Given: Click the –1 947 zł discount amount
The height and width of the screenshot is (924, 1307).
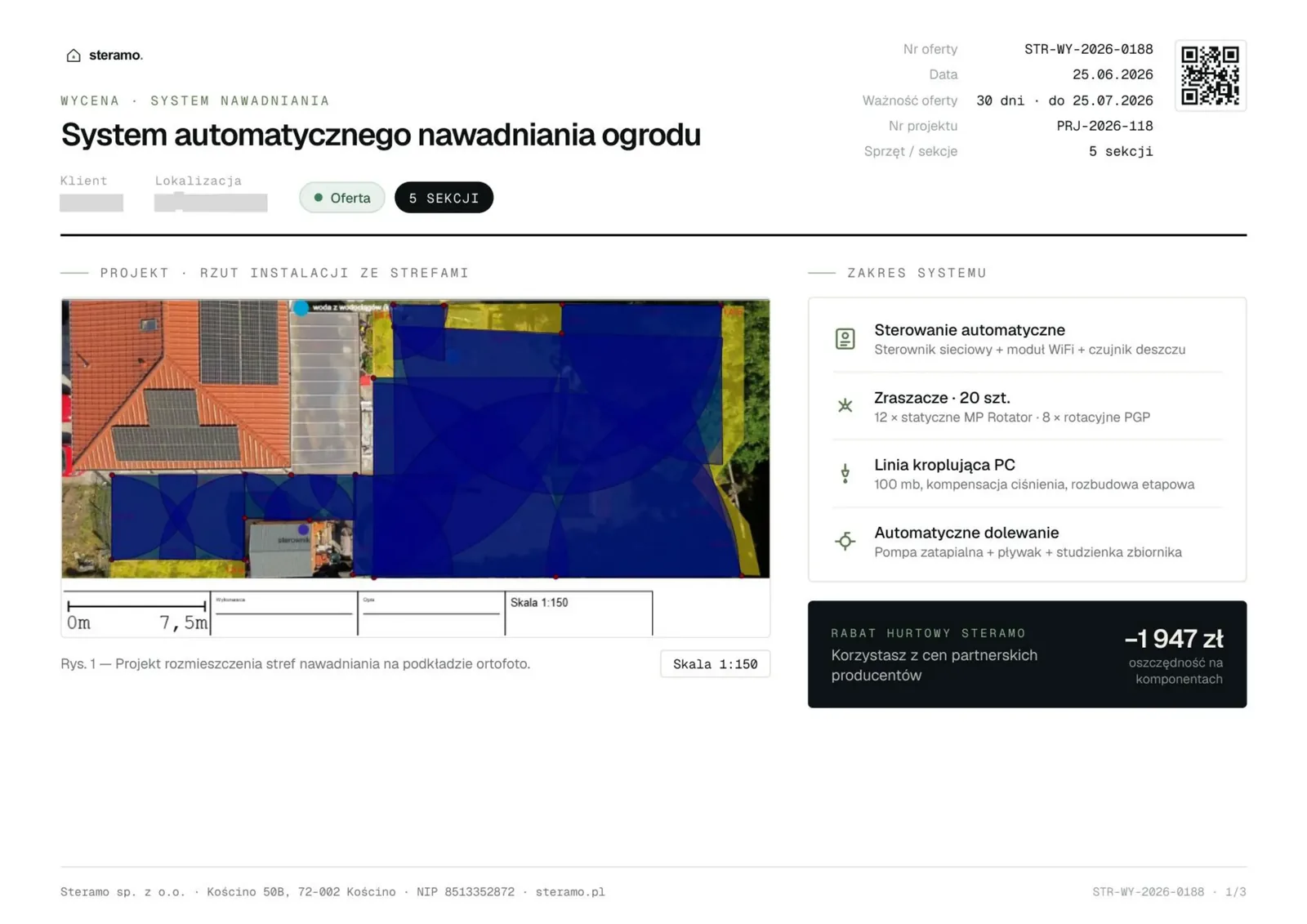Looking at the screenshot, I should click(x=1174, y=638).
